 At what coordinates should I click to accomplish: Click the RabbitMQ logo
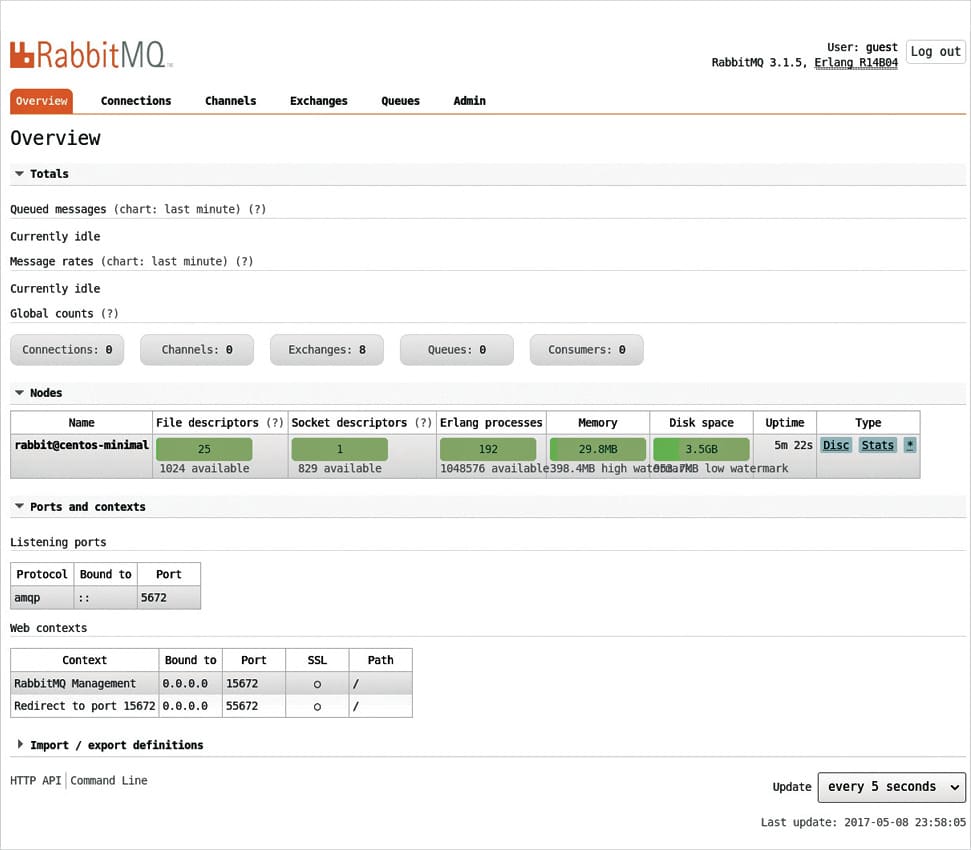click(x=91, y=54)
